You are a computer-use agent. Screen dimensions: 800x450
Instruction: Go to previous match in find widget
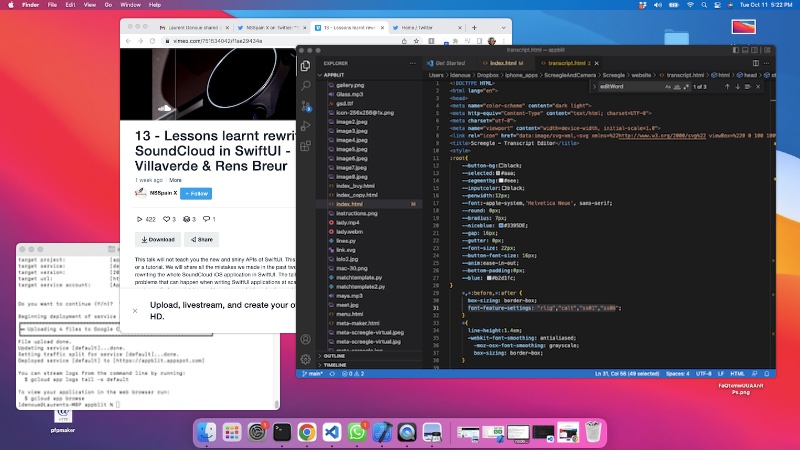[x=727, y=87]
